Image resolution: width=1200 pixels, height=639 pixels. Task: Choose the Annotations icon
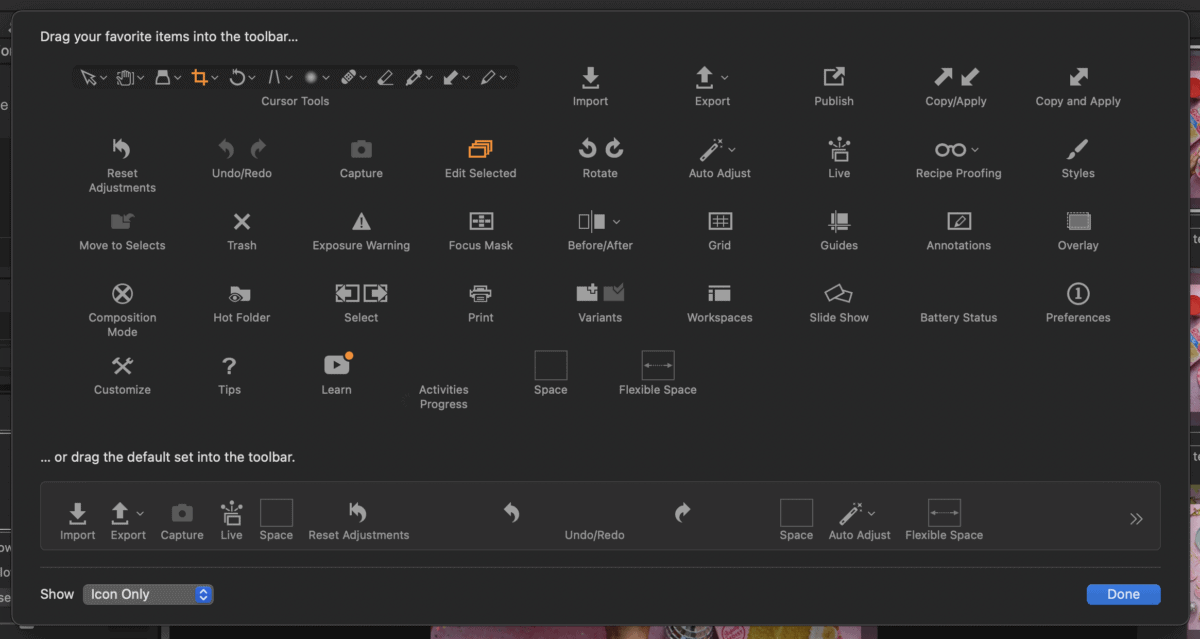(958, 222)
